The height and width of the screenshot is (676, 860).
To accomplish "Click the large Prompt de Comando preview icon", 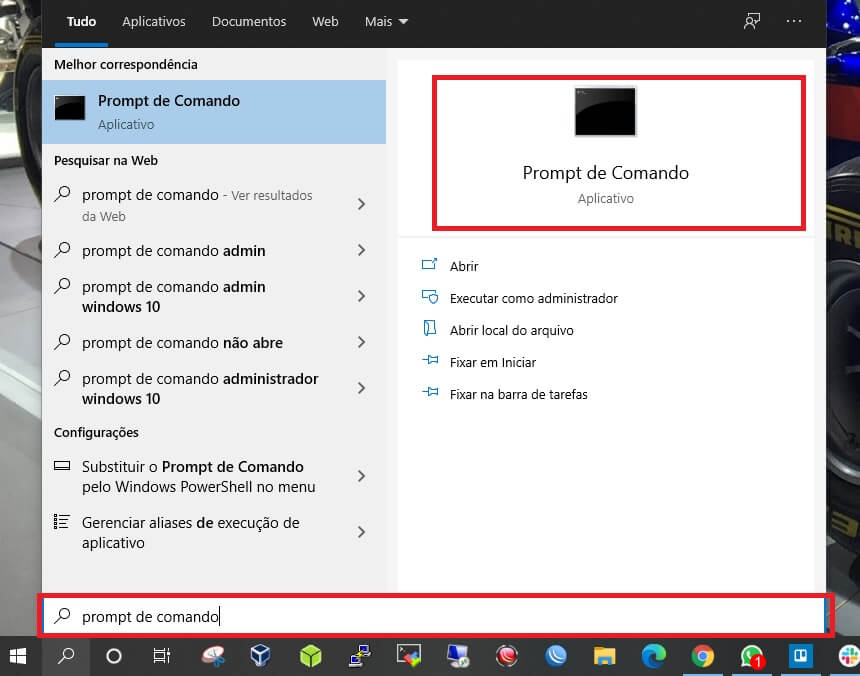I will coord(605,112).
